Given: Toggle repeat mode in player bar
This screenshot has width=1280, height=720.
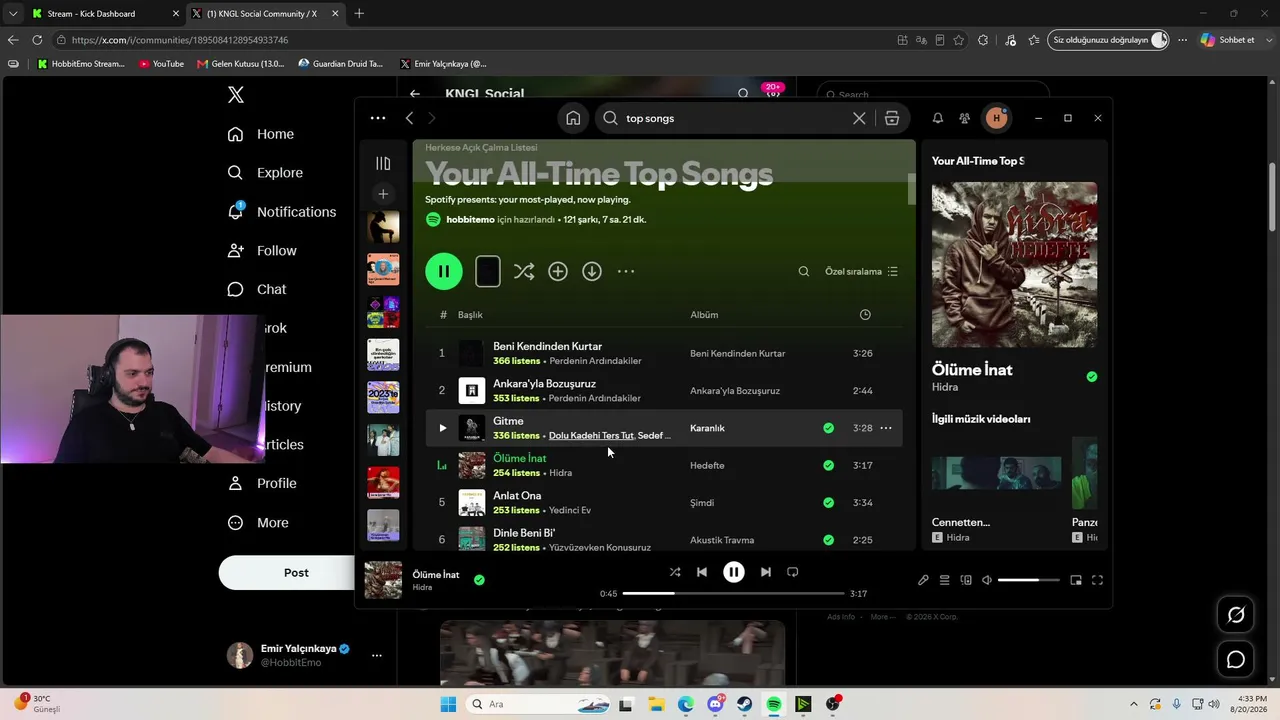Looking at the screenshot, I should click(792, 572).
